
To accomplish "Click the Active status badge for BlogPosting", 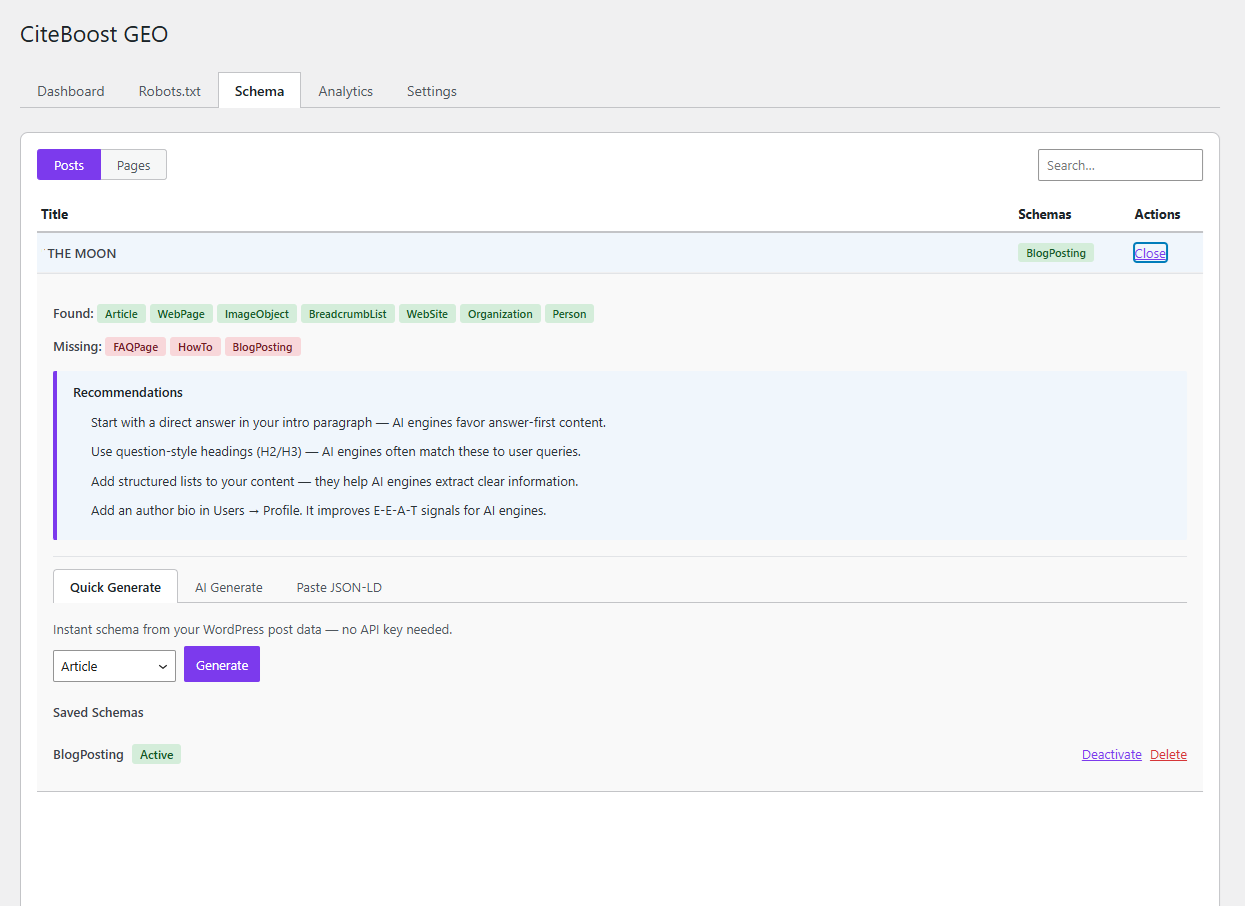I will 156,754.
